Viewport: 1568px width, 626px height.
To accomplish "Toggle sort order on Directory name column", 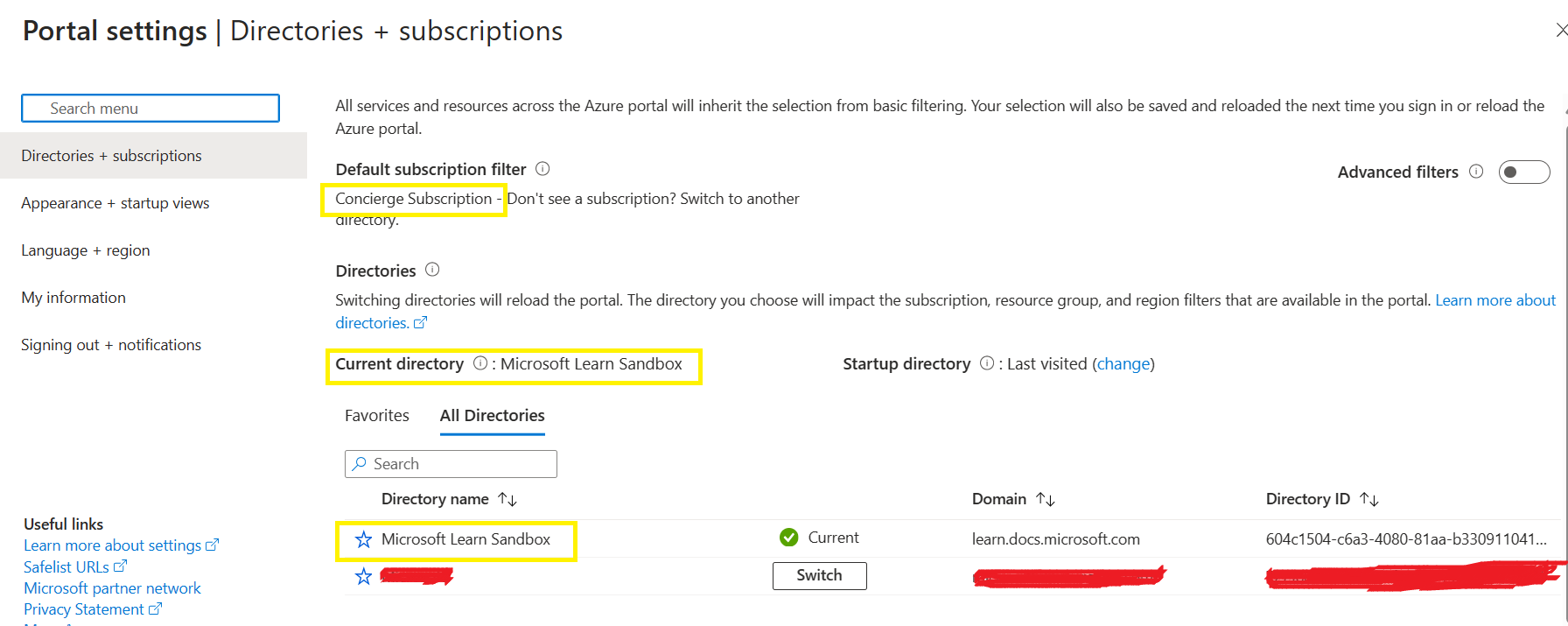I will click(x=507, y=498).
